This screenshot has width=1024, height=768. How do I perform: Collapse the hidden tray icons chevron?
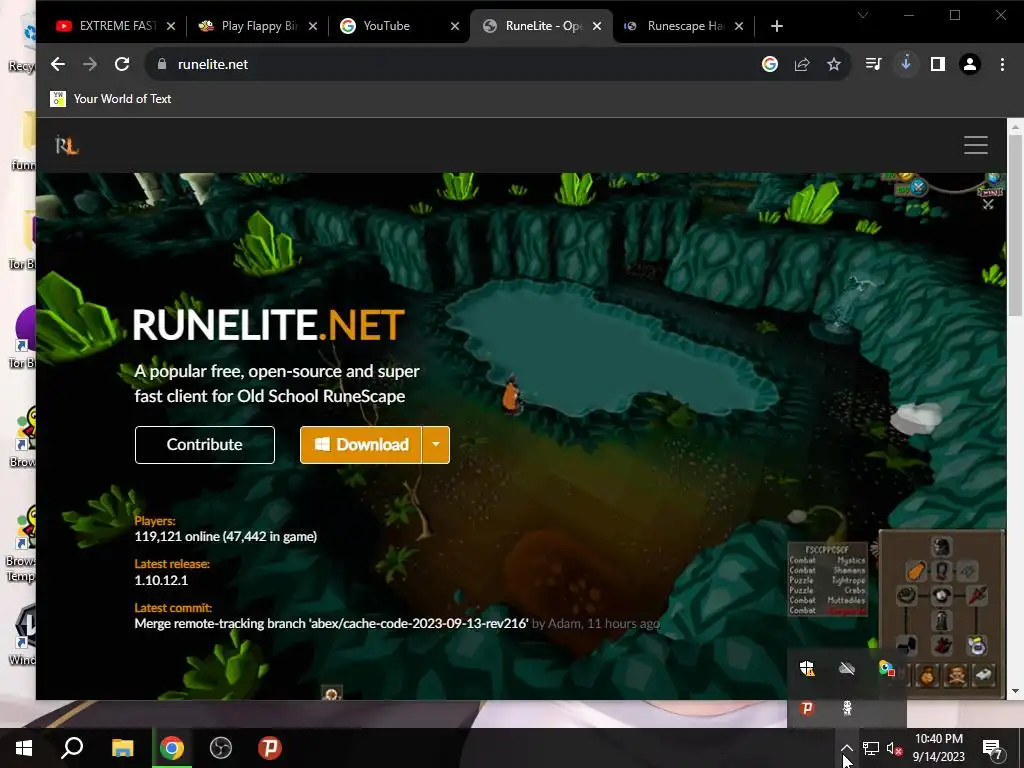(x=846, y=748)
